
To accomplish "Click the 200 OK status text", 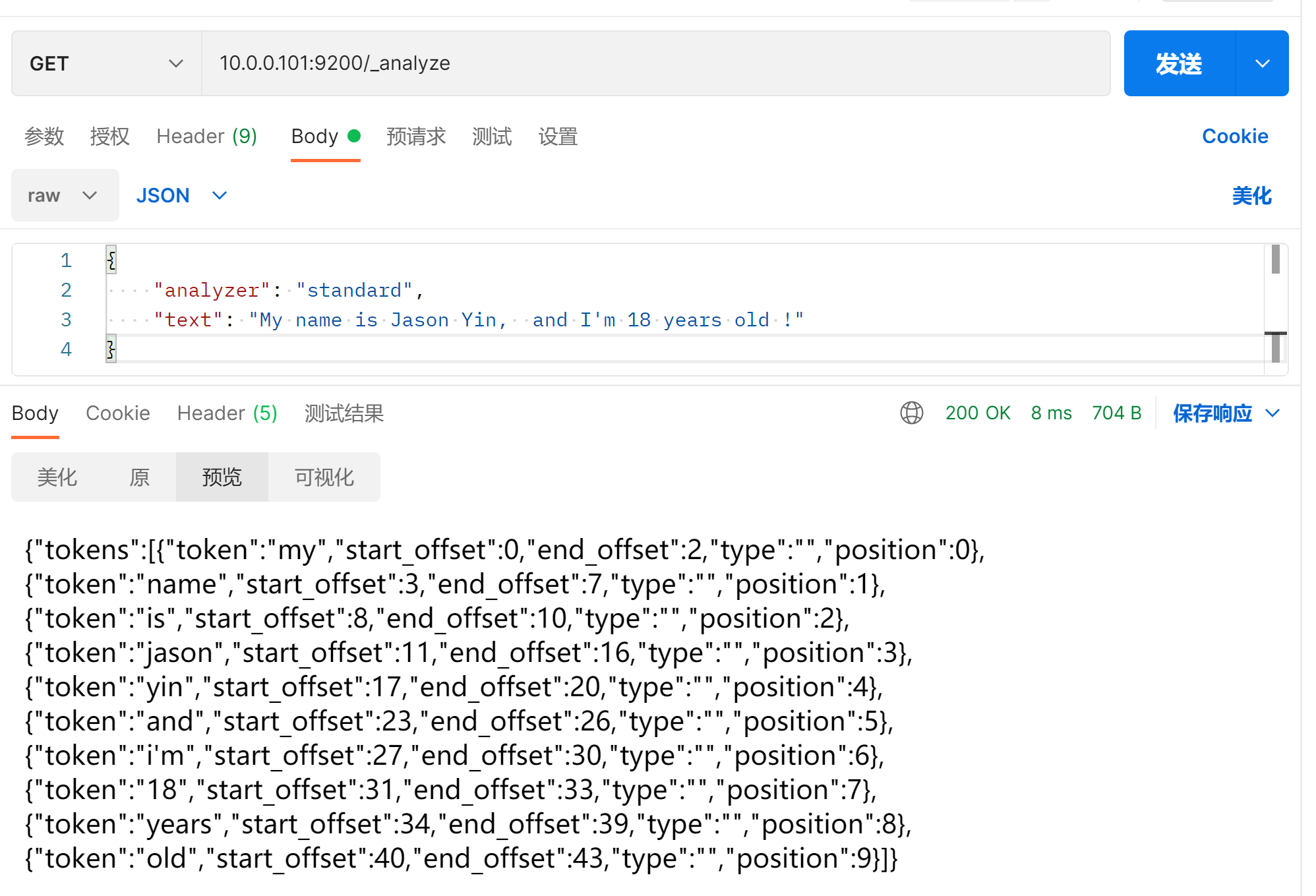I will coord(978,413).
